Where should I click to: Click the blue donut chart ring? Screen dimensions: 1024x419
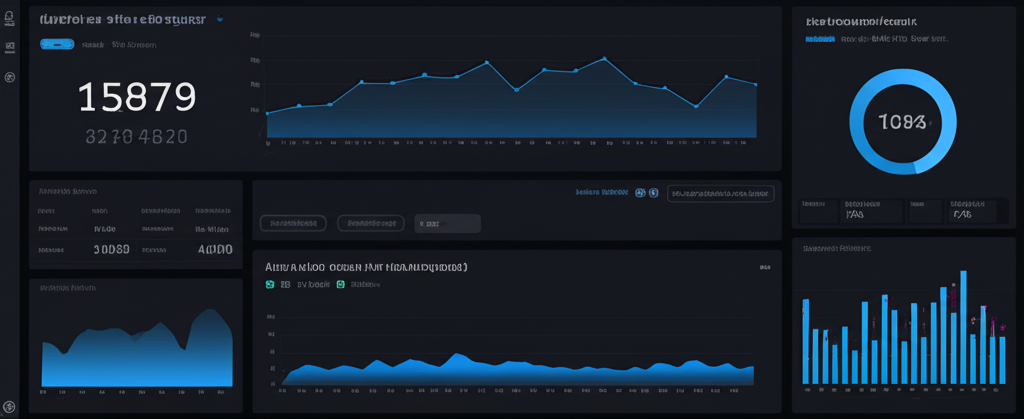pyautogui.click(x=903, y=121)
